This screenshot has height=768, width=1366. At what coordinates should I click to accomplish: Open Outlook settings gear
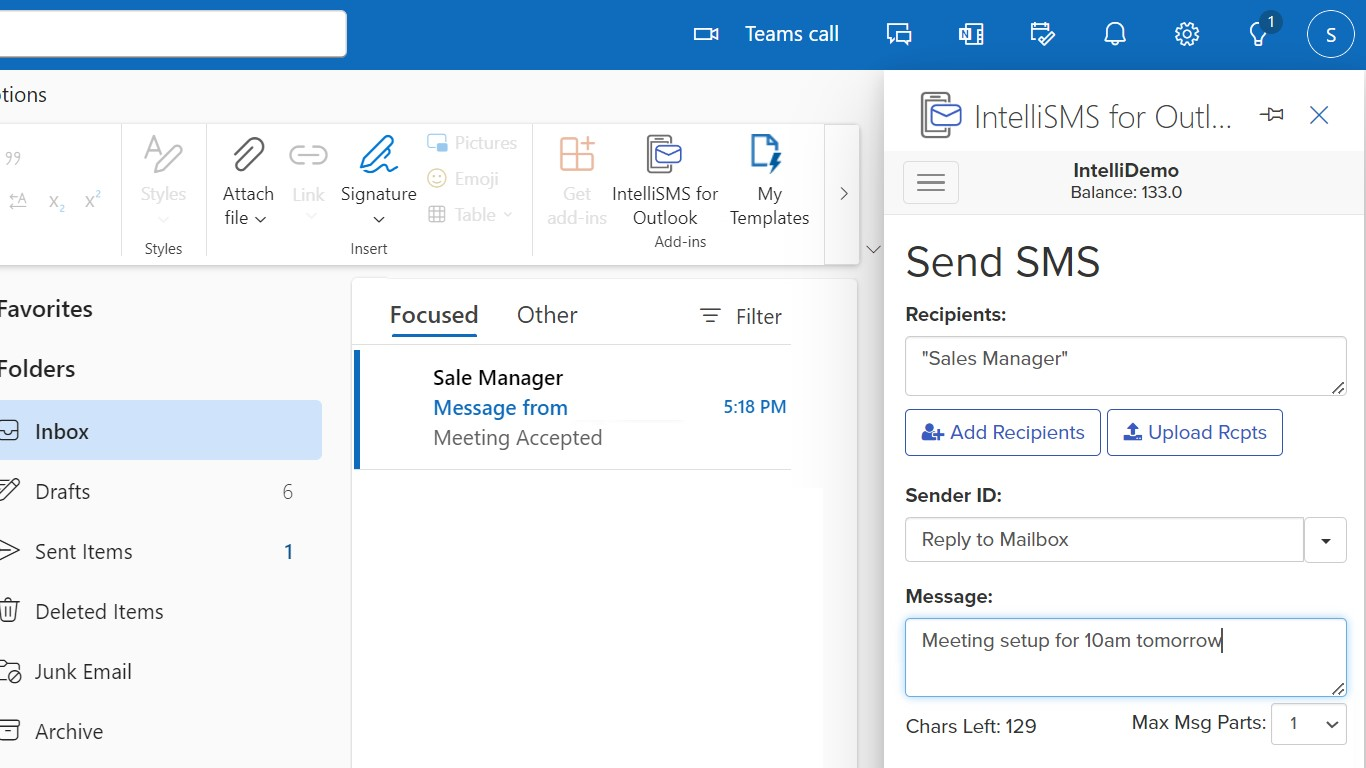tap(1186, 33)
